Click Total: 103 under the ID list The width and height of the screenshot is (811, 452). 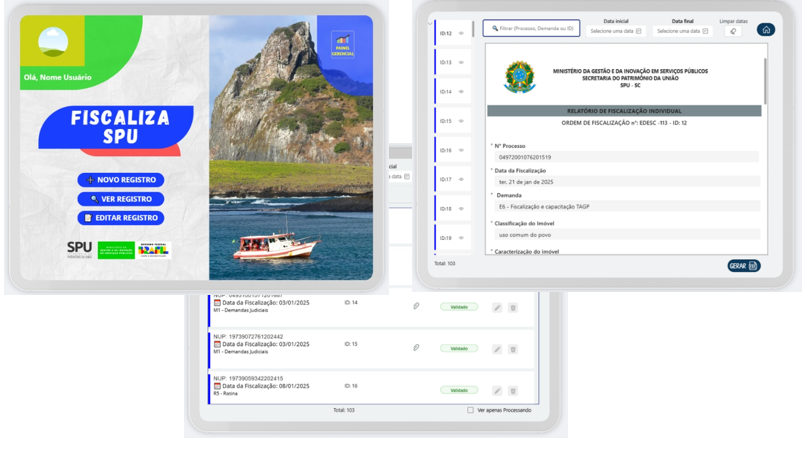point(445,263)
